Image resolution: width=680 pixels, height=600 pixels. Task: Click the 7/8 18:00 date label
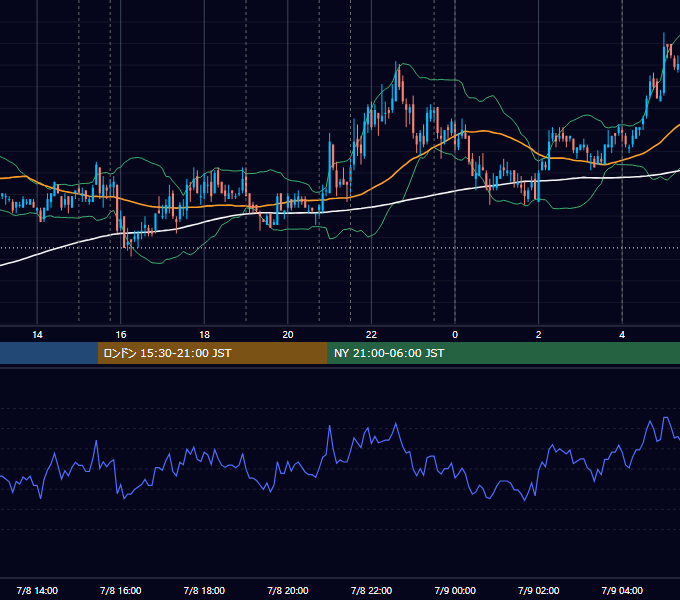click(204, 590)
